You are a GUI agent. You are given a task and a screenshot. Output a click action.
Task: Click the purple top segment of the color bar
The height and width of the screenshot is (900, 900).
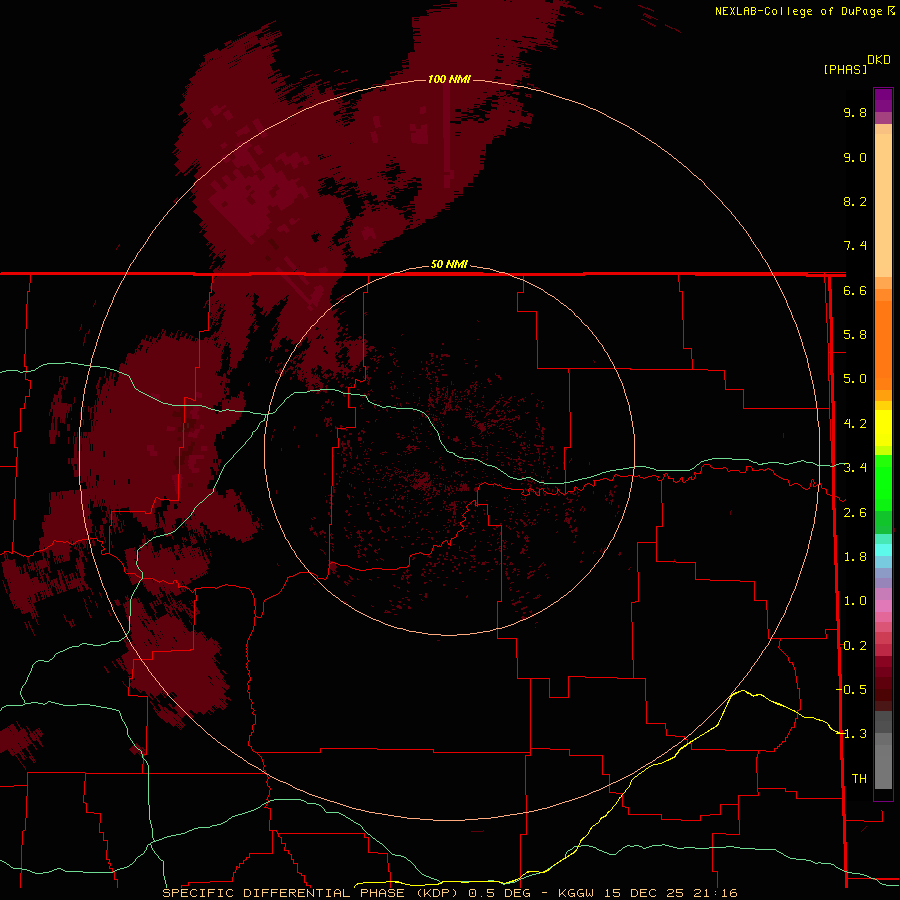tap(883, 100)
